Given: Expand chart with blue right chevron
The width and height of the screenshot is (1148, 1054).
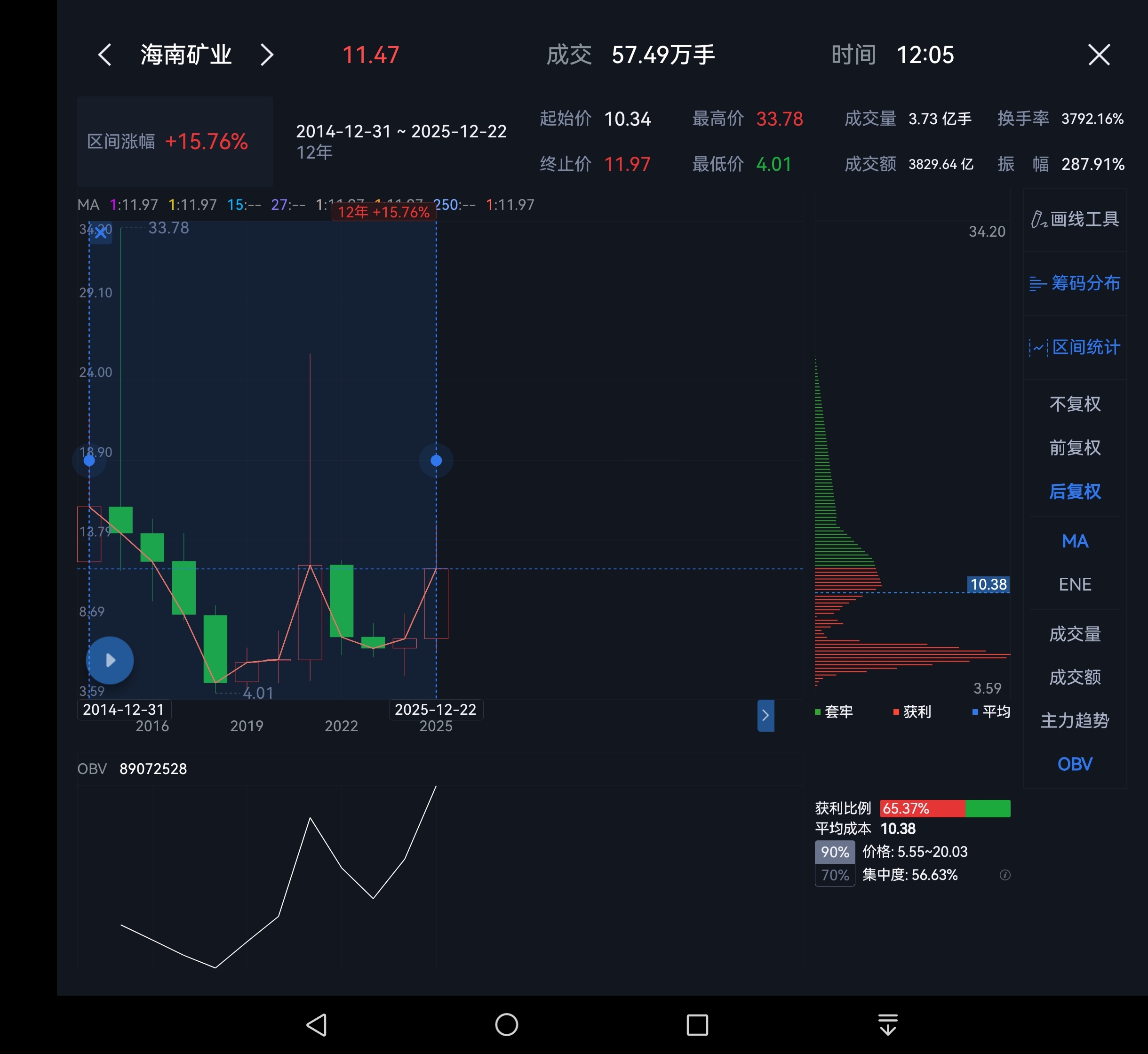Looking at the screenshot, I should click(x=765, y=715).
